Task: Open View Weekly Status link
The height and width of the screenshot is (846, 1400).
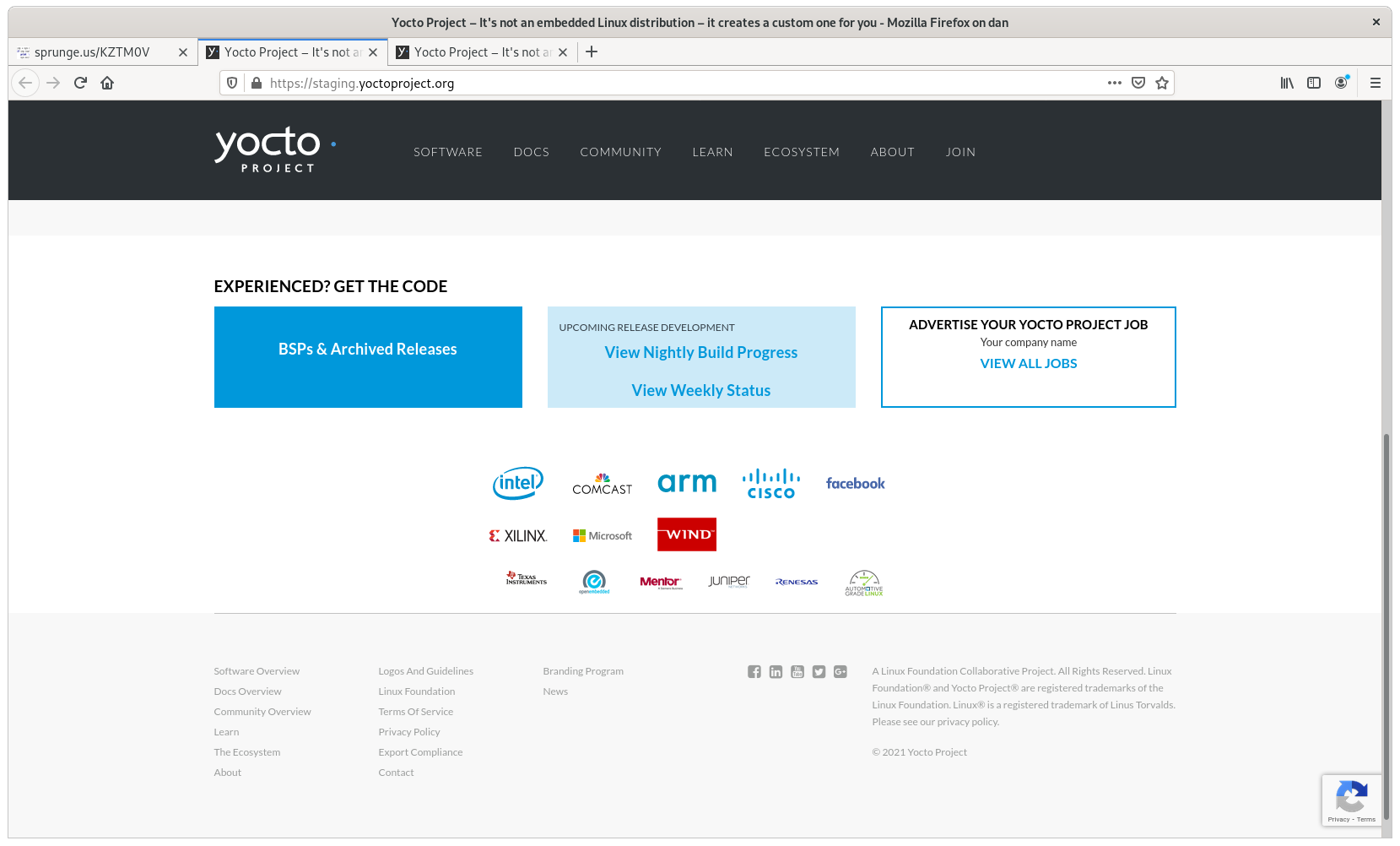Action: coord(701,390)
